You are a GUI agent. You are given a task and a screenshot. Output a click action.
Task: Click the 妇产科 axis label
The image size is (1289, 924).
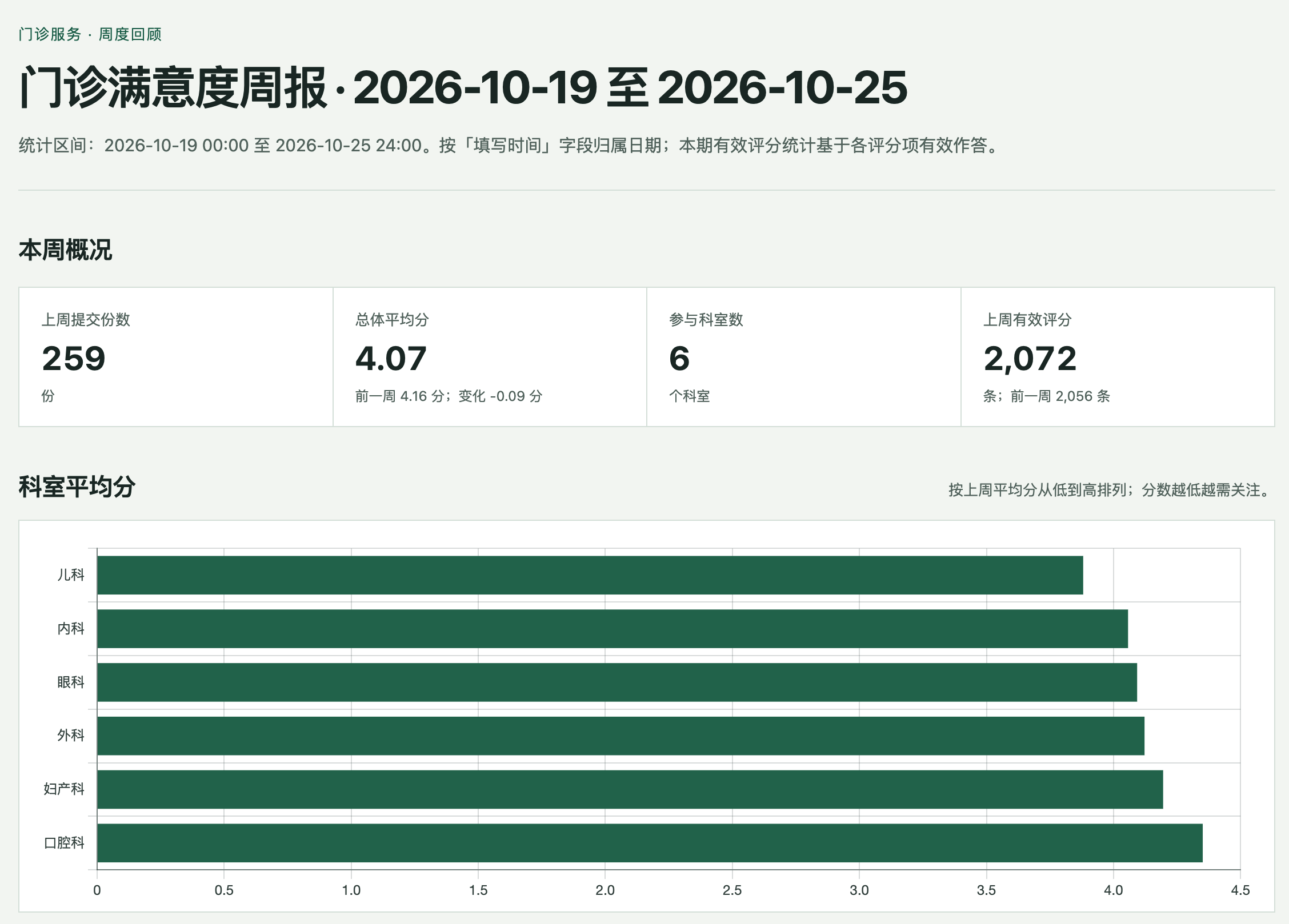tap(64, 789)
